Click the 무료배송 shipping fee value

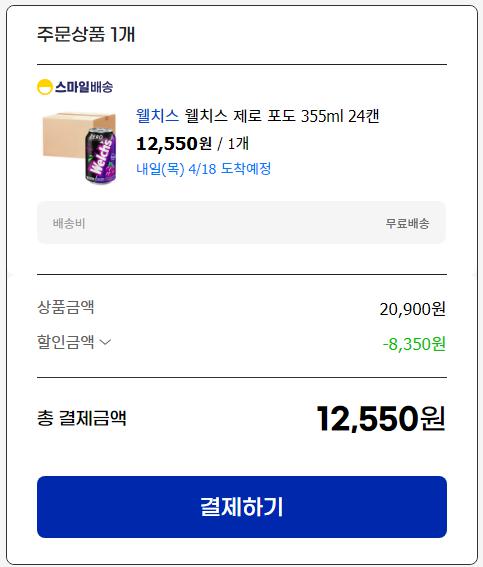click(407, 223)
